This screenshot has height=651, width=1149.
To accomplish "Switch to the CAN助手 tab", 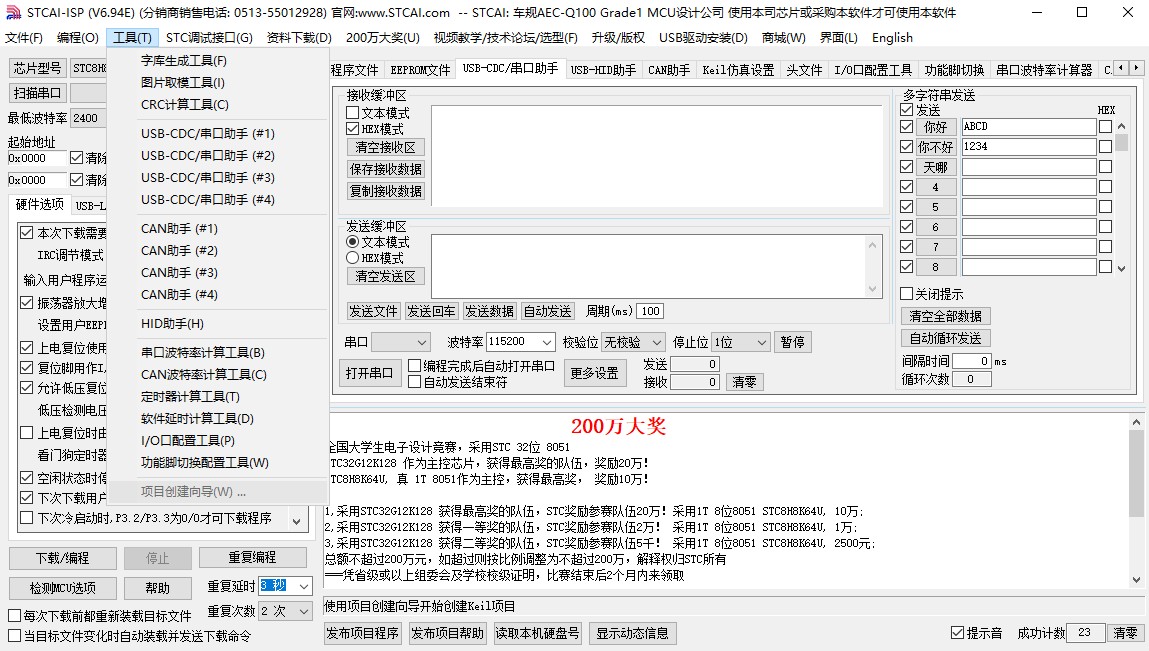I will tap(668, 70).
